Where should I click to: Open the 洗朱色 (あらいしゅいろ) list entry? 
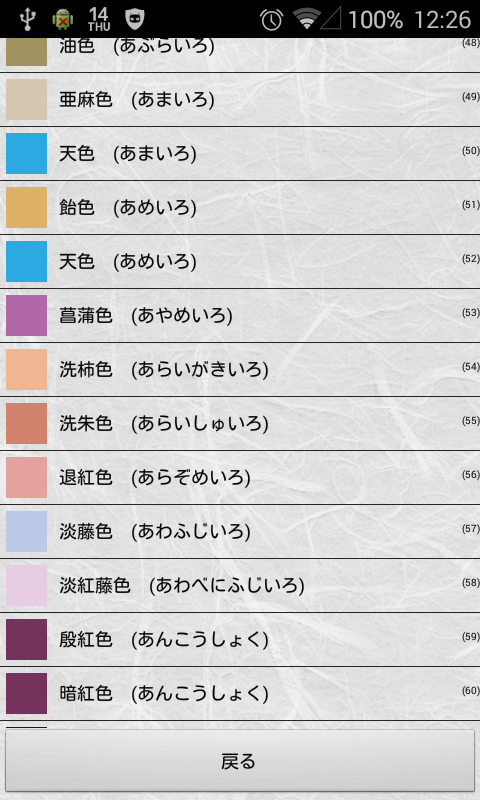240,423
